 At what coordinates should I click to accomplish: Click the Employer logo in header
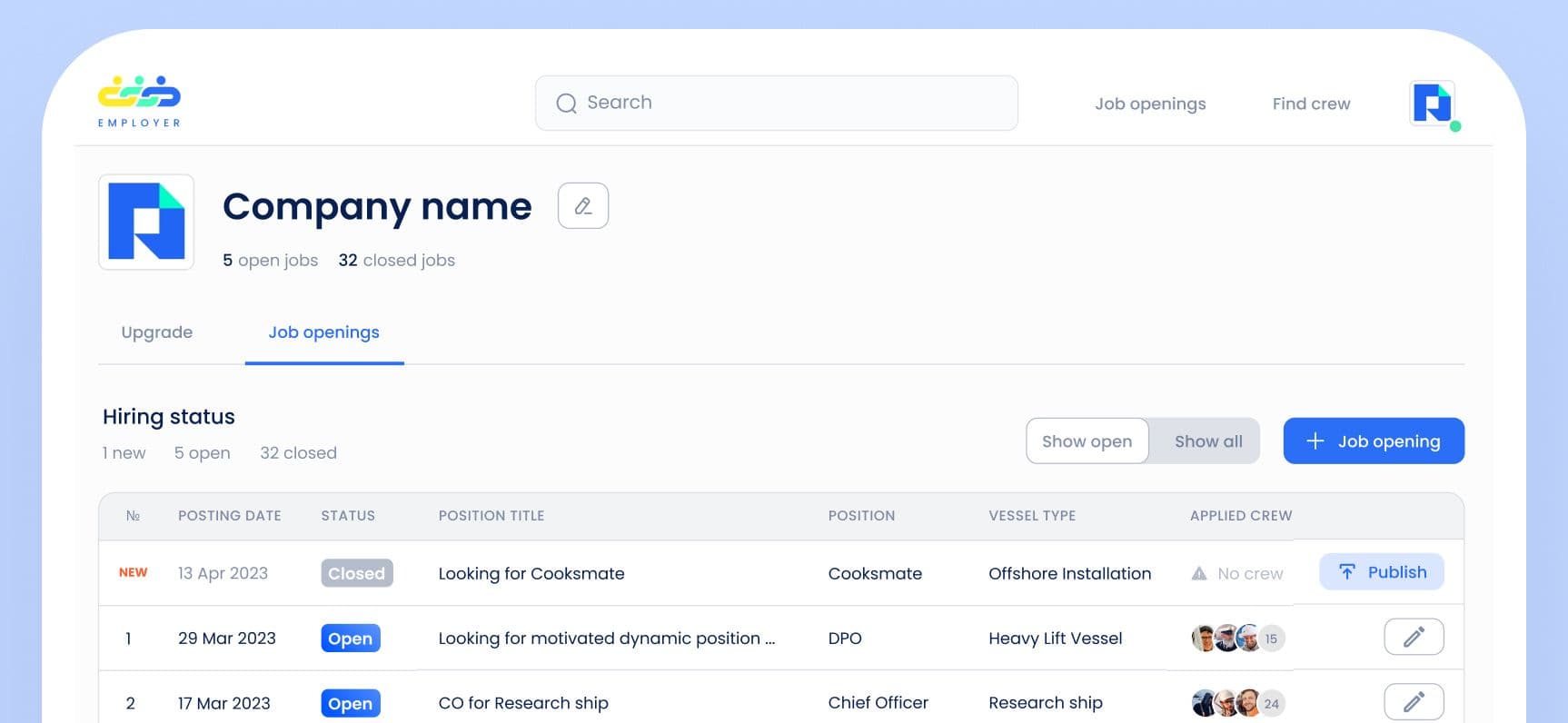(x=139, y=101)
